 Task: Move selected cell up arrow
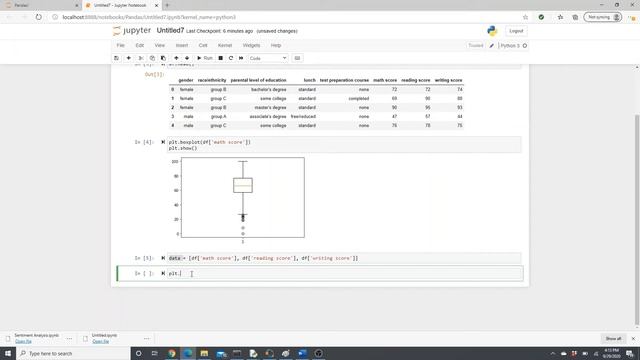pos(176,58)
